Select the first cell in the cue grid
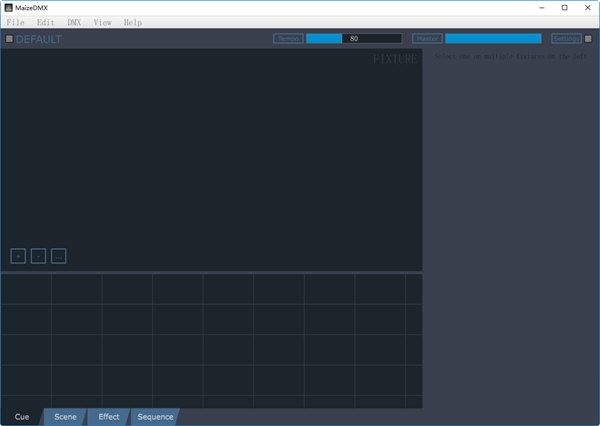 coord(26,289)
